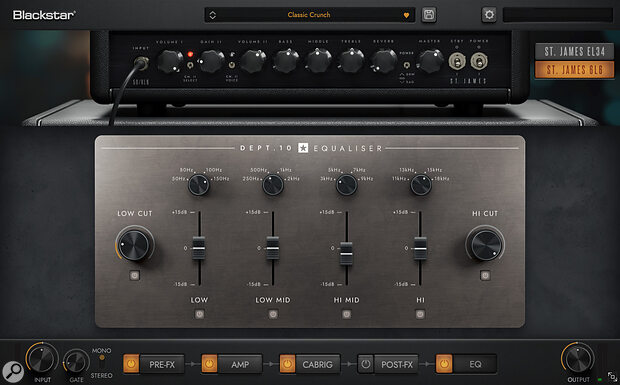Open the EQ section
This screenshot has height=385, width=620.
[x=475, y=364]
